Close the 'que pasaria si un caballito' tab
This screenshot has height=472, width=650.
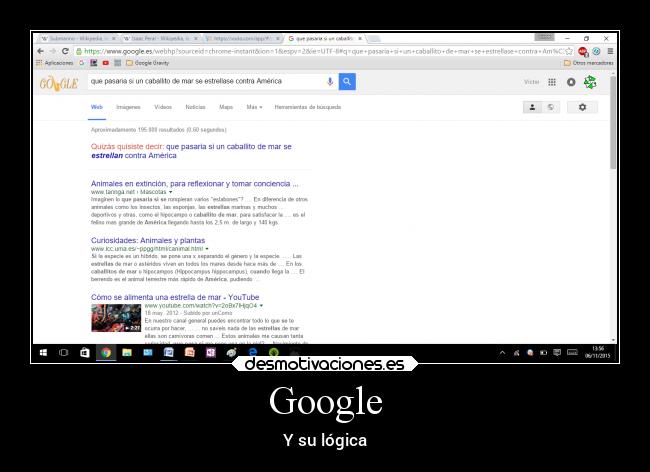pyautogui.click(x=360, y=39)
